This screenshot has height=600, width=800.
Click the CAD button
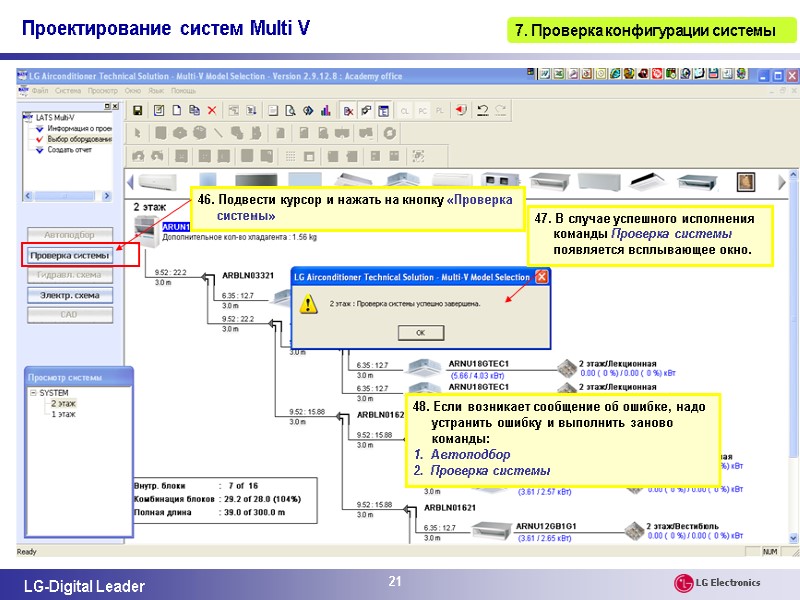(69, 315)
